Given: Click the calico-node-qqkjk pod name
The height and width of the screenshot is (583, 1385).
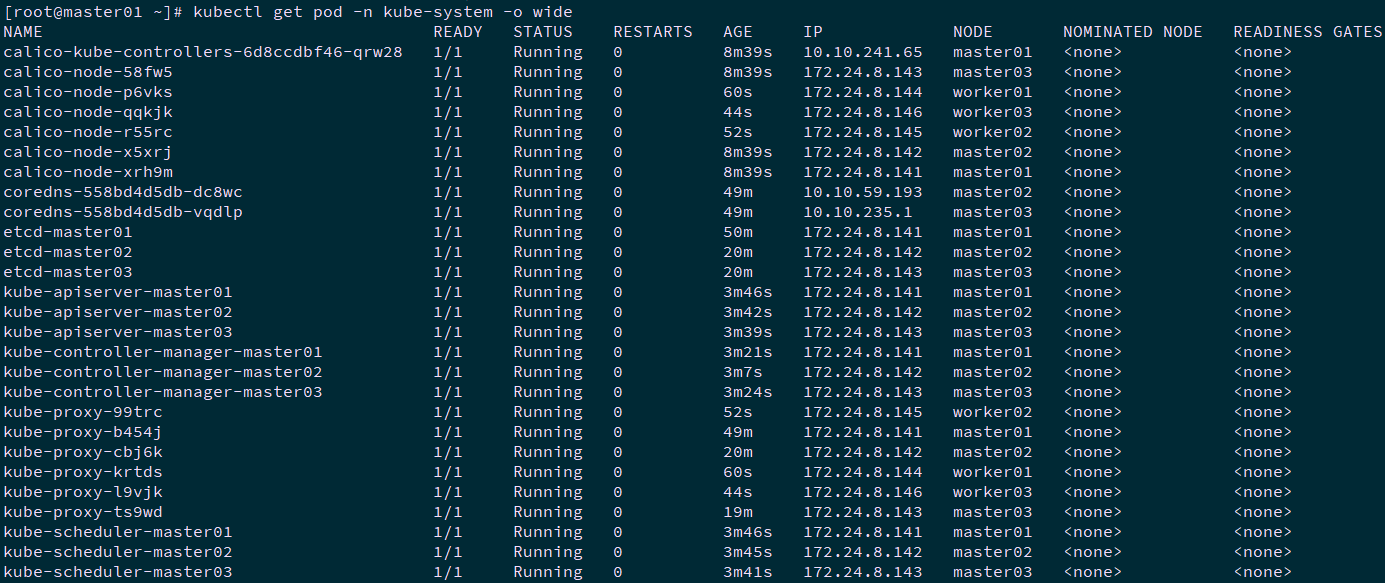Looking at the screenshot, I should (87, 112).
